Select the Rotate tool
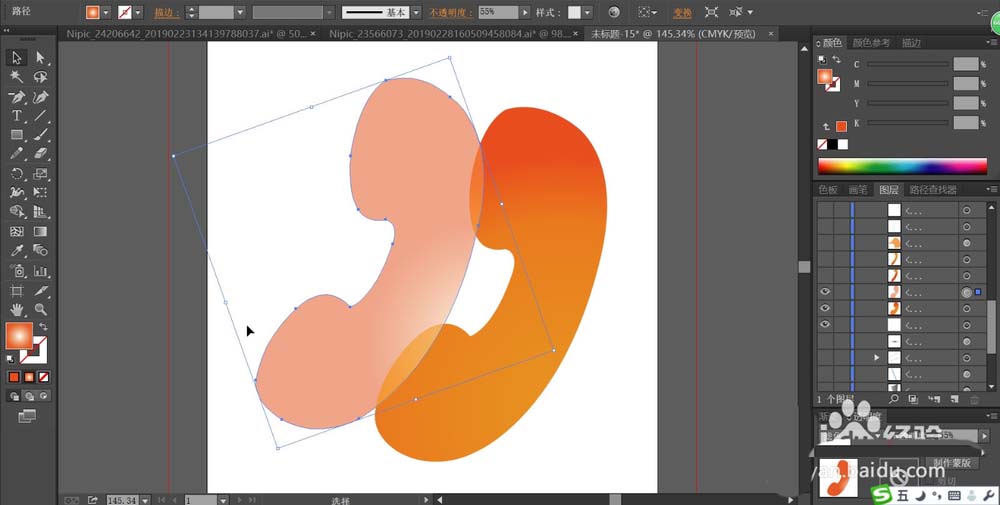The height and width of the screenshot is (505, 1000). pos(17,173)
